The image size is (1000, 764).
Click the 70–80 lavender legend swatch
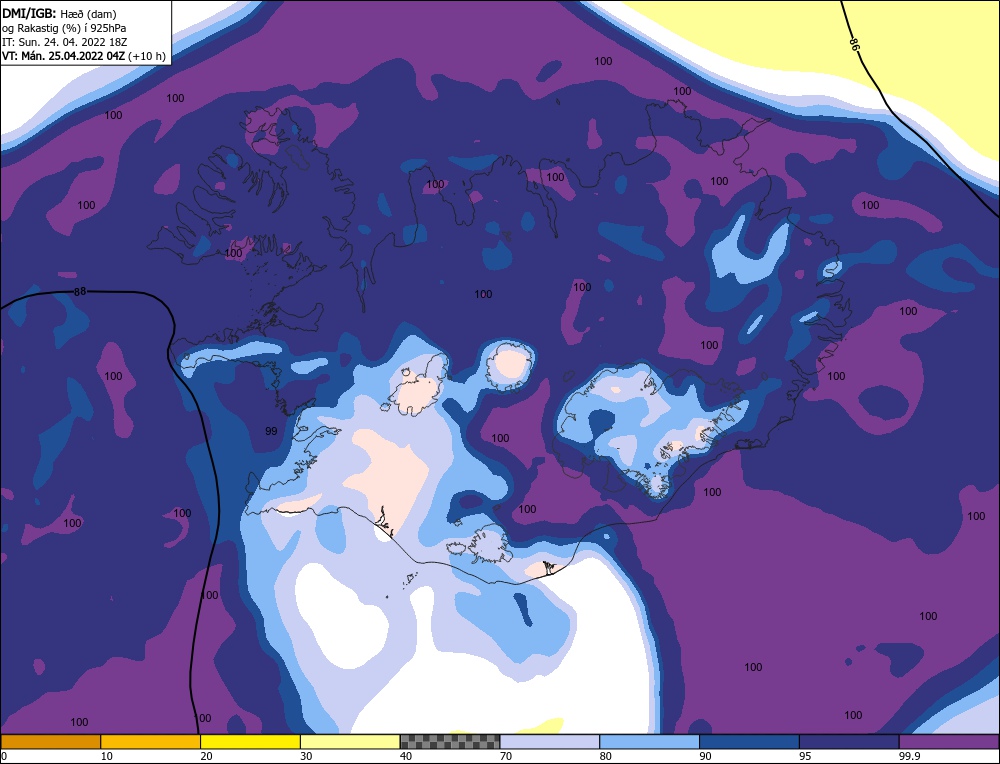click(550, 741)
